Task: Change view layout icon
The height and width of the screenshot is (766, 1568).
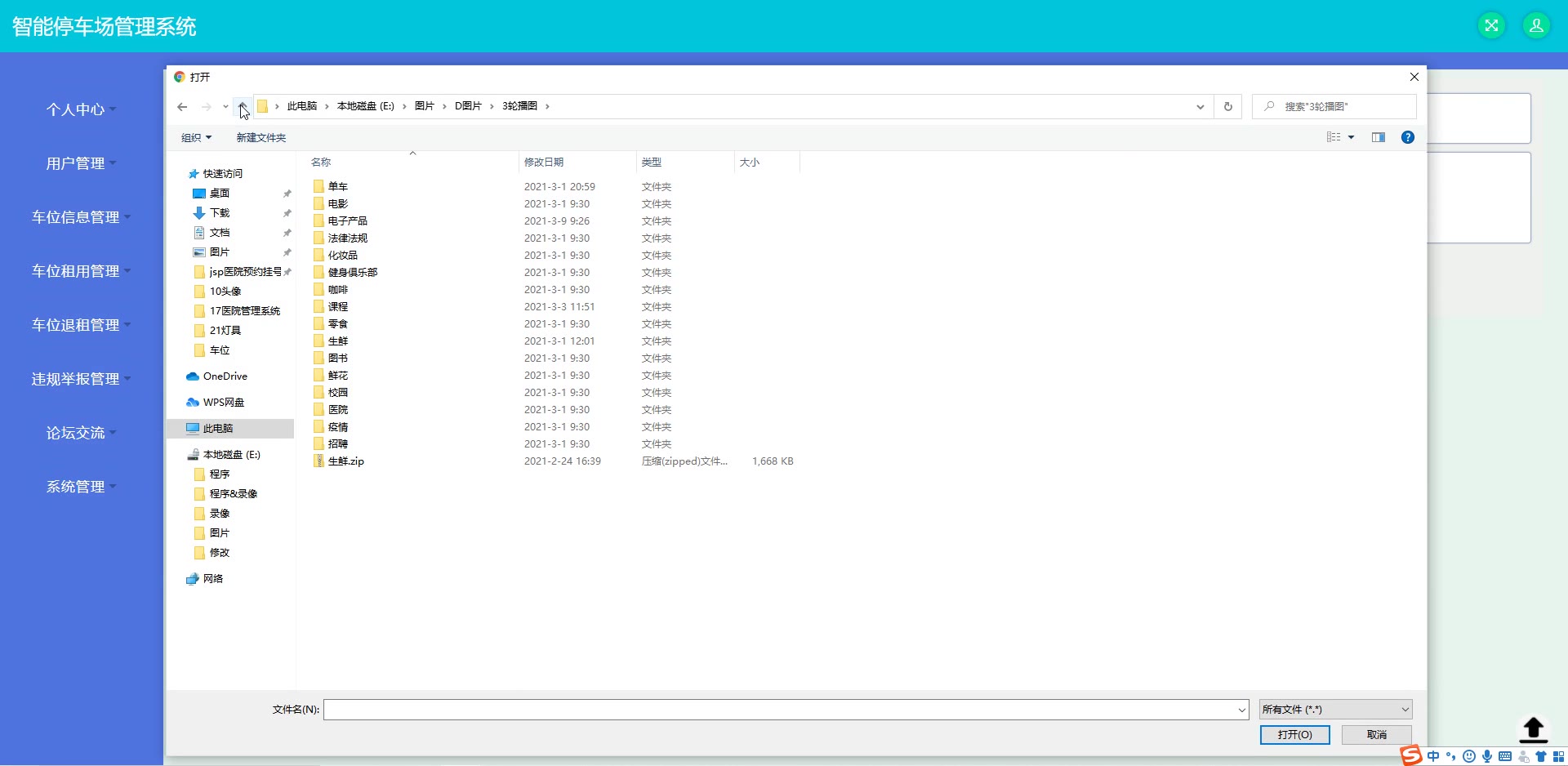Action: coord(1334,137)
